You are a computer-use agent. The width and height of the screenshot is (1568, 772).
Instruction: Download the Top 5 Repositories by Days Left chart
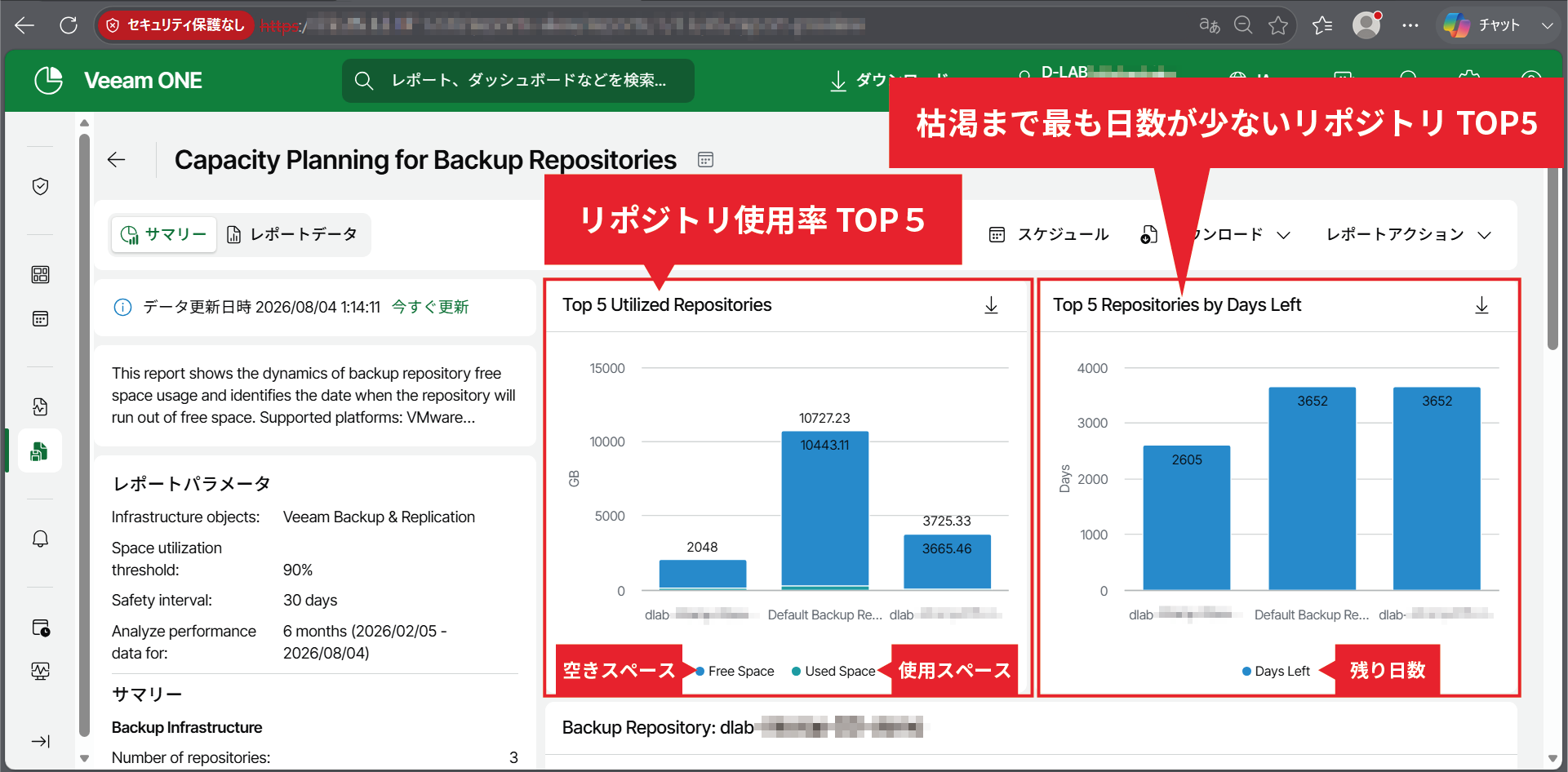(1481, 305)
